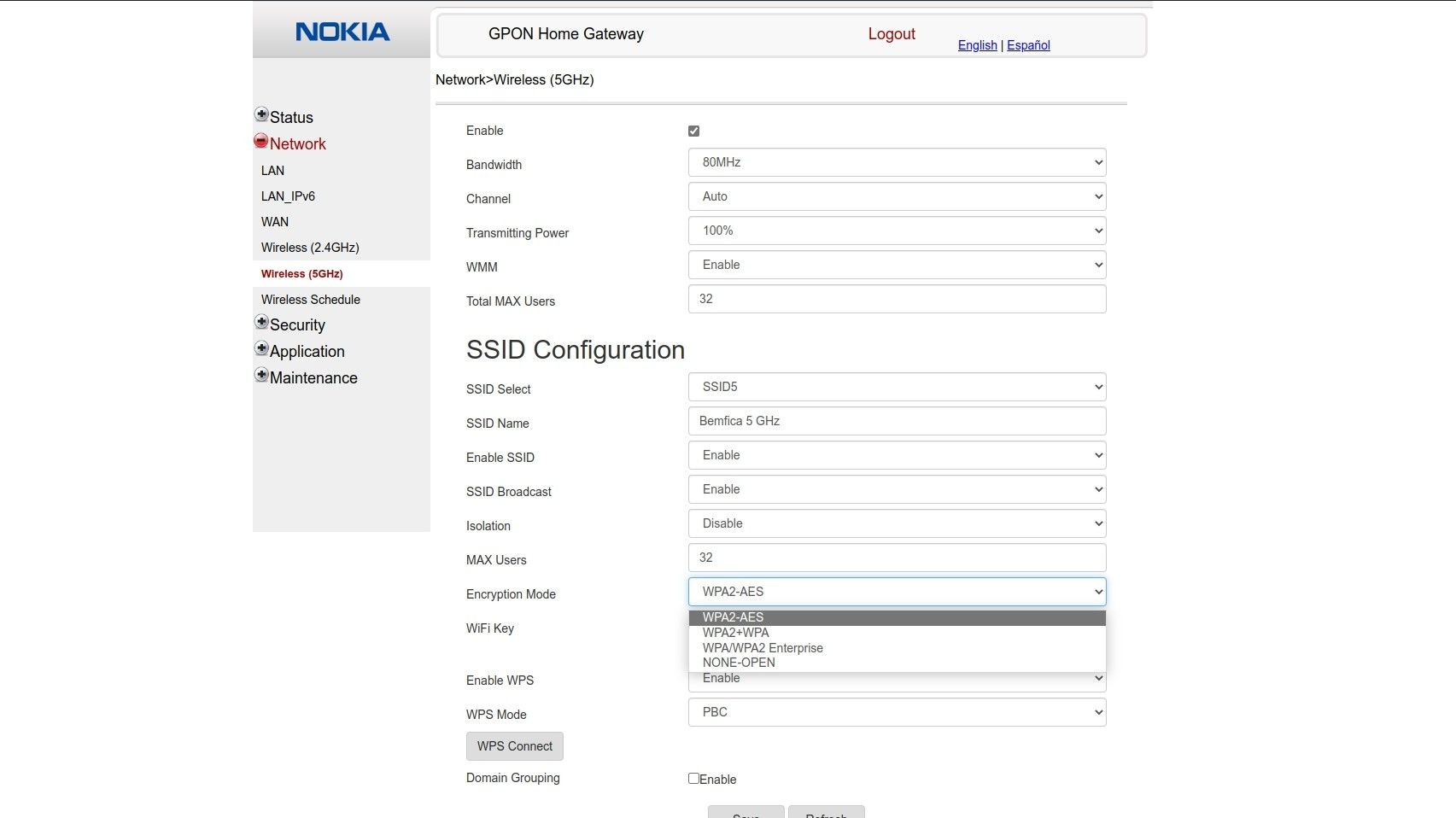1456x818 pixels.
Task: Switch language to Español
Action: coord(1027,44)
